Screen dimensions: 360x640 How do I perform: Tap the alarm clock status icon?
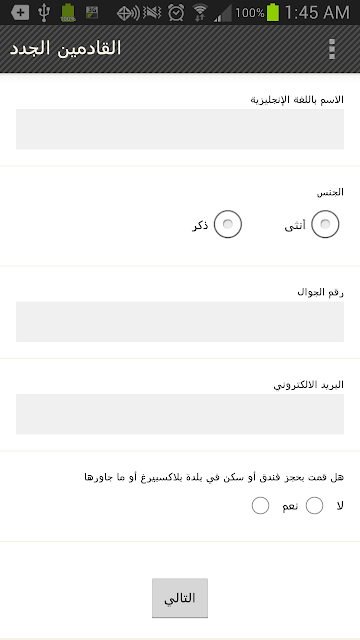pyautogui.click(x=176, y=13)
